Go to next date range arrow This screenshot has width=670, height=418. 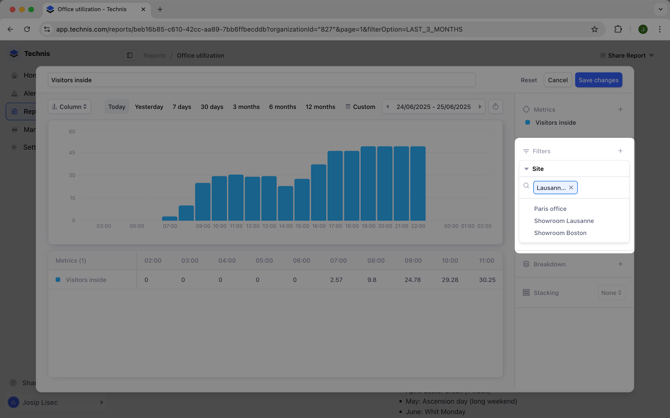(x=479, y=107)
